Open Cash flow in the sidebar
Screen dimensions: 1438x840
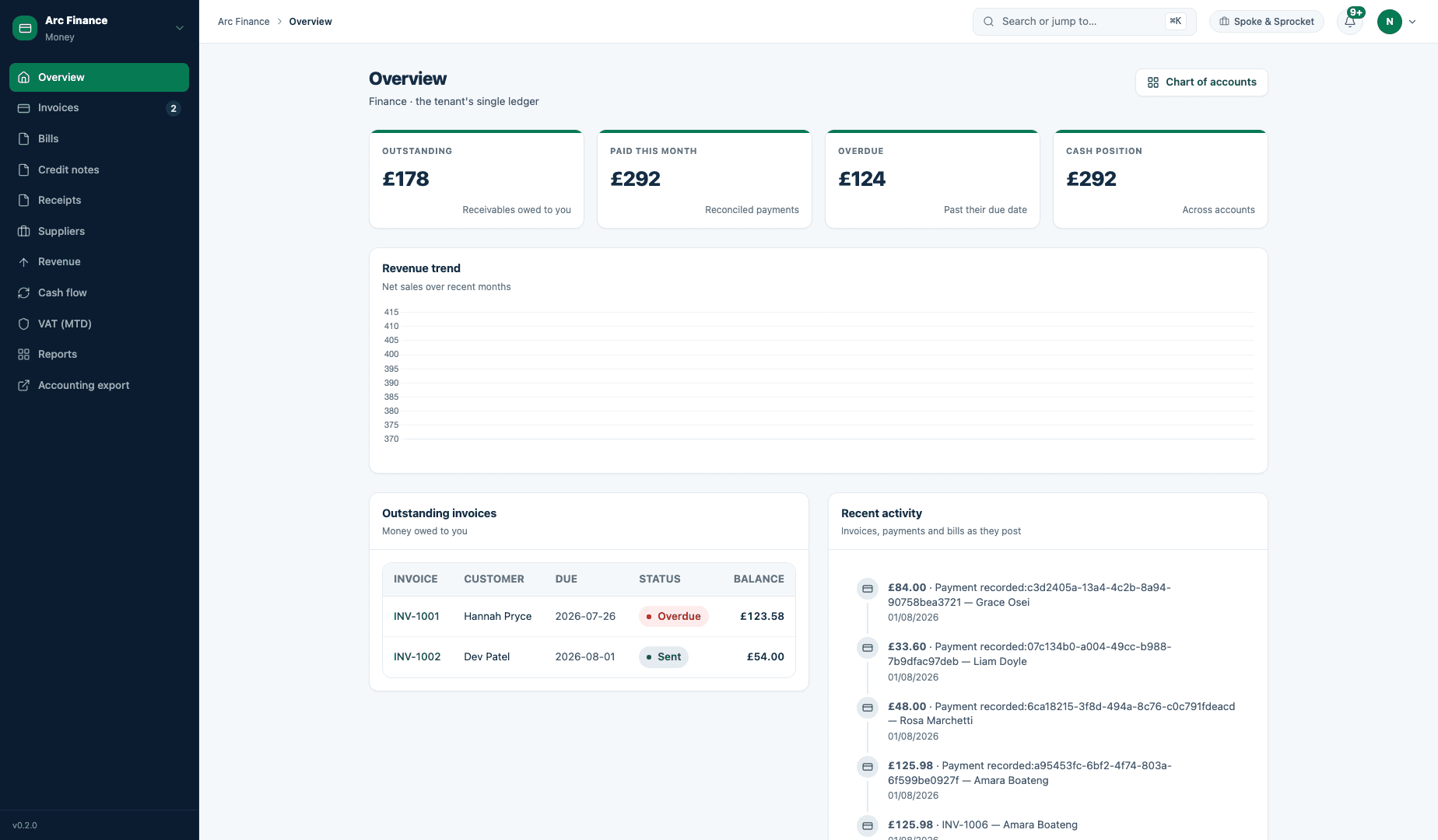click(x=99, y=292)
